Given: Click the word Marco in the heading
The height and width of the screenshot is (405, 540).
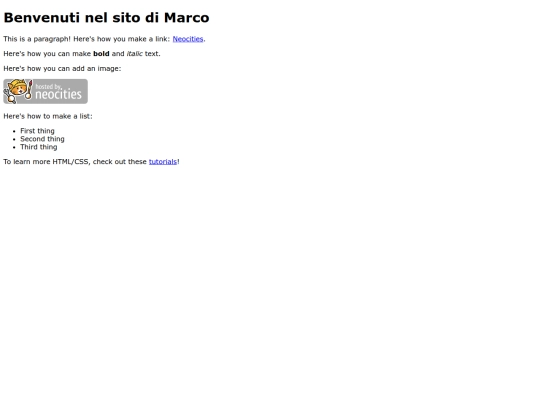Looking at the screenshot, I should click(x=187, y=18).
